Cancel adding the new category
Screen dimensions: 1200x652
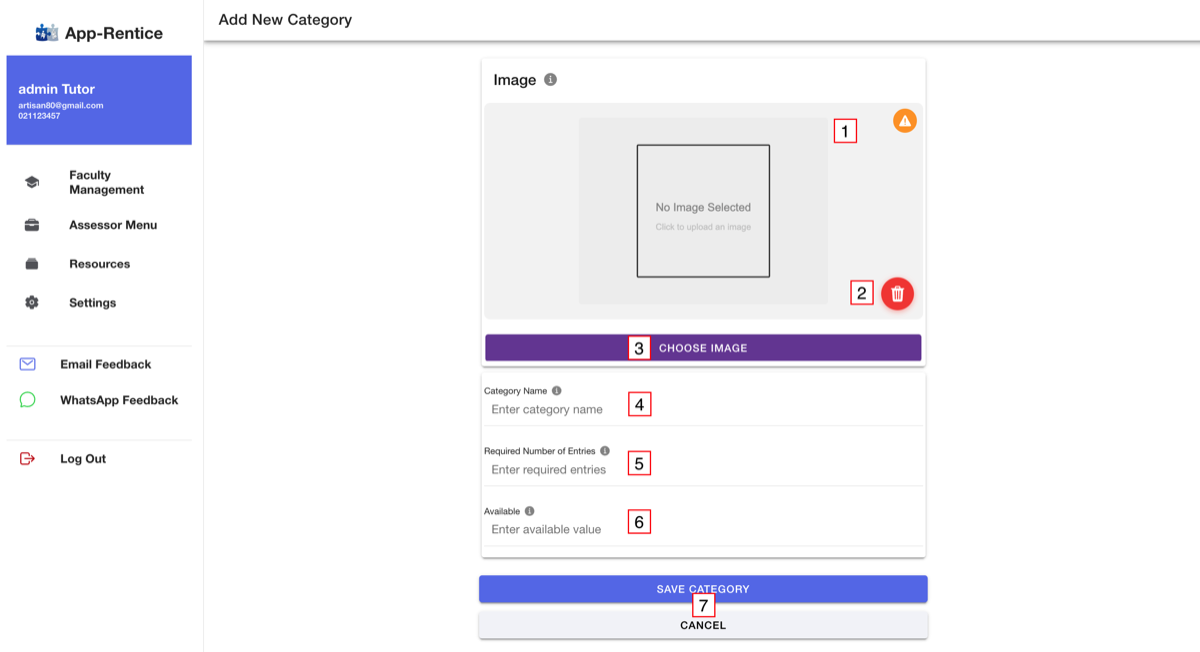coord(703,625)
